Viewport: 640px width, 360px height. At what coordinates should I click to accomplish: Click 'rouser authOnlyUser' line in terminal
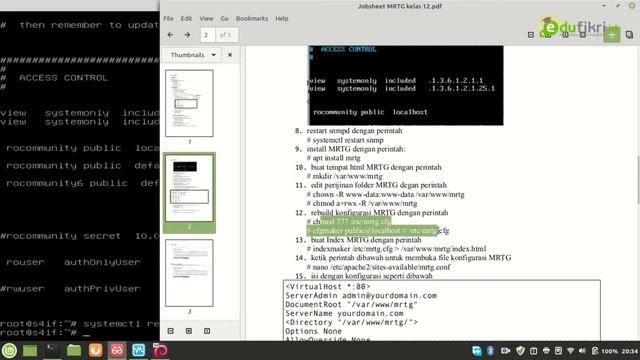73,262
